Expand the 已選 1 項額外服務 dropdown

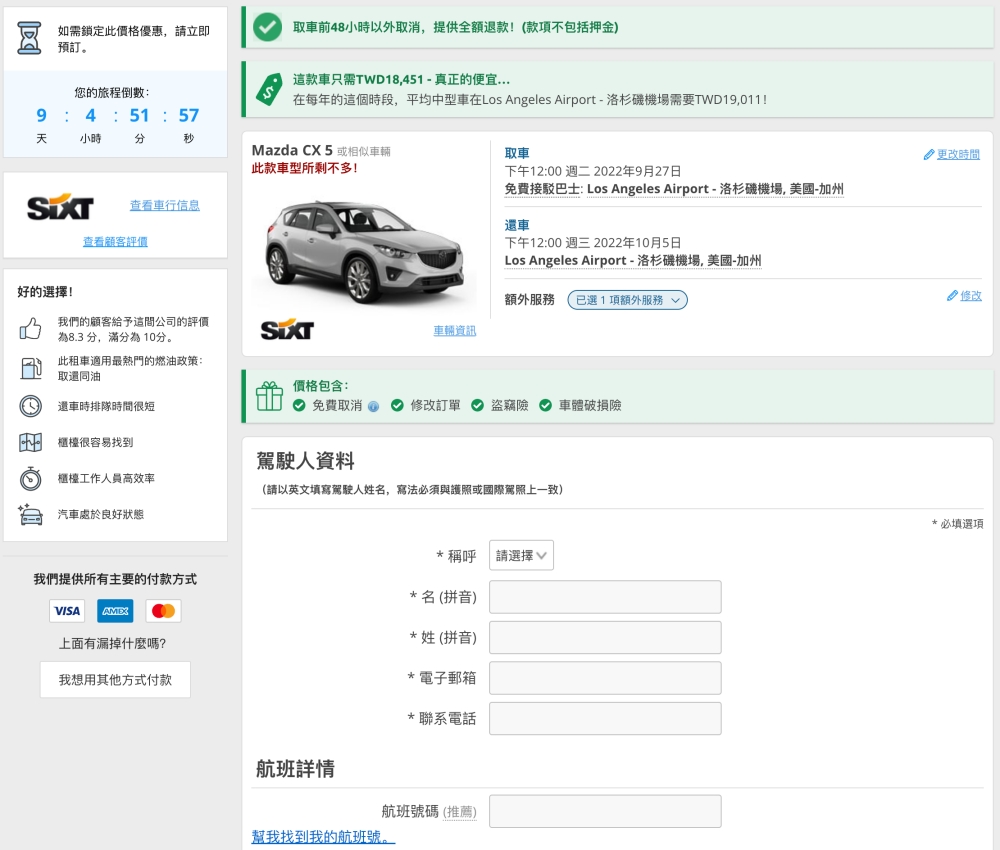[x=628, y=300]
